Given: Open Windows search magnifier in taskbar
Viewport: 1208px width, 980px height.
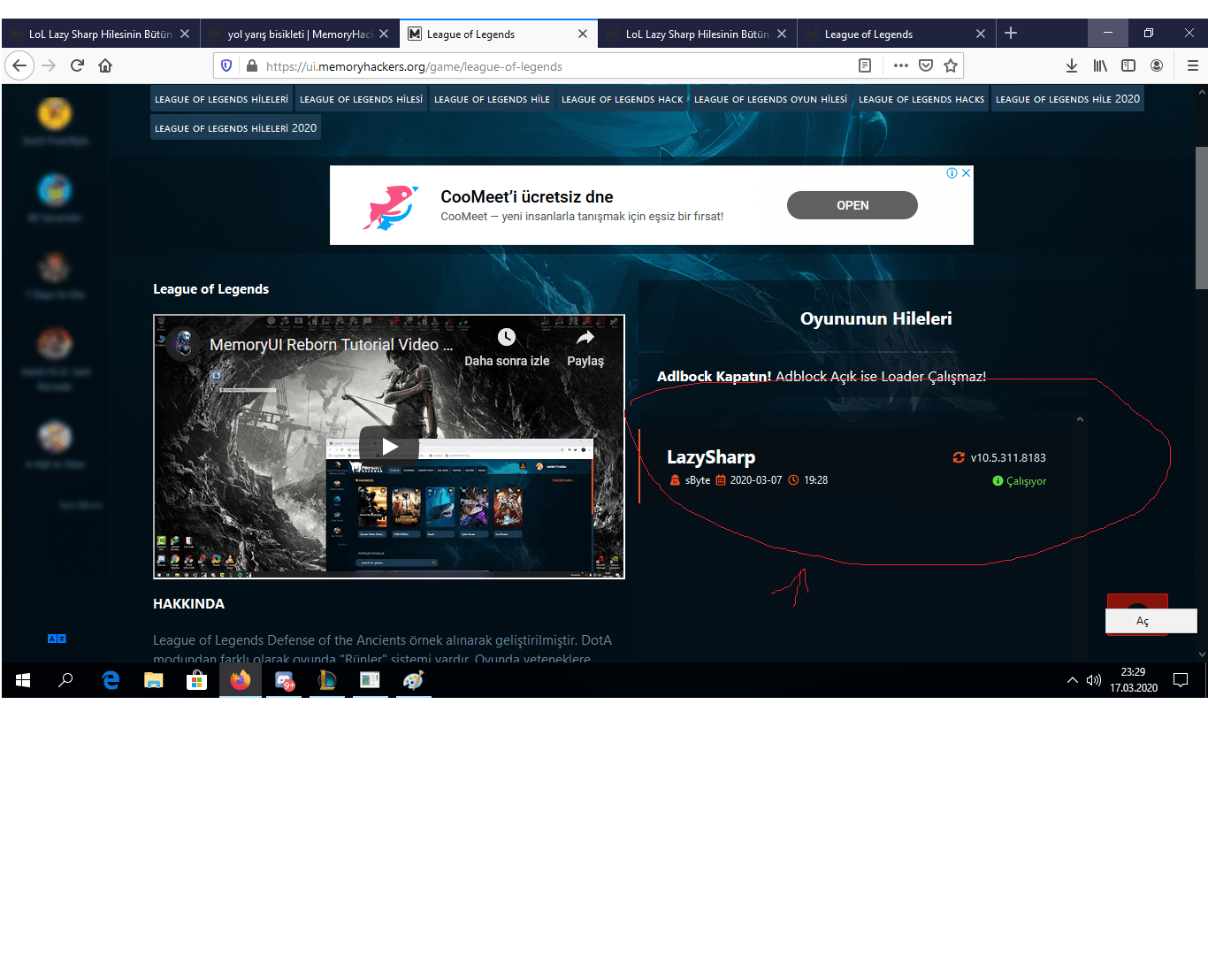Looking at the screenshot, I should (x=65, y=680).
